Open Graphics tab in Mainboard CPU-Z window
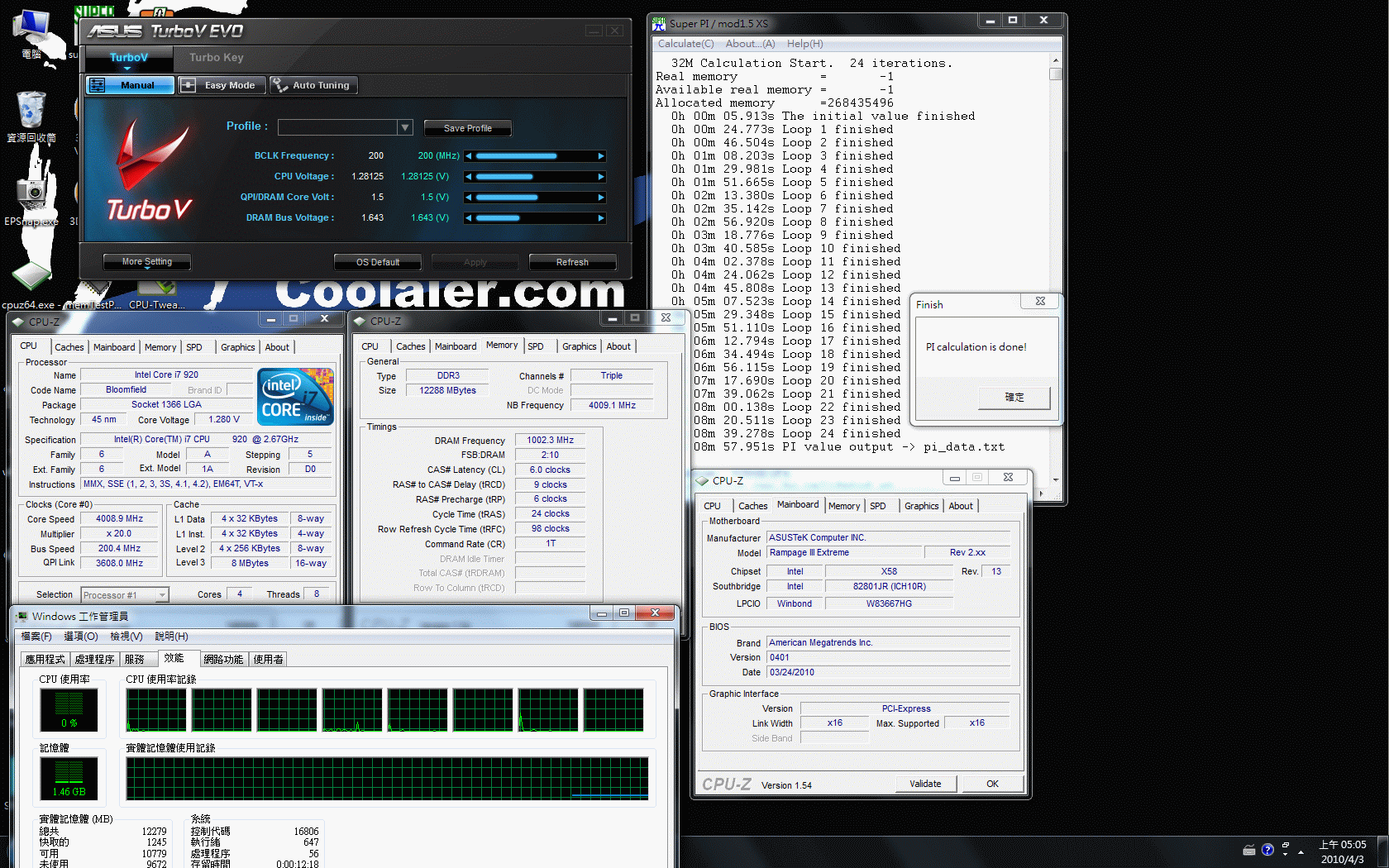This screenshot has height=868, width=1389. (922, 506)
